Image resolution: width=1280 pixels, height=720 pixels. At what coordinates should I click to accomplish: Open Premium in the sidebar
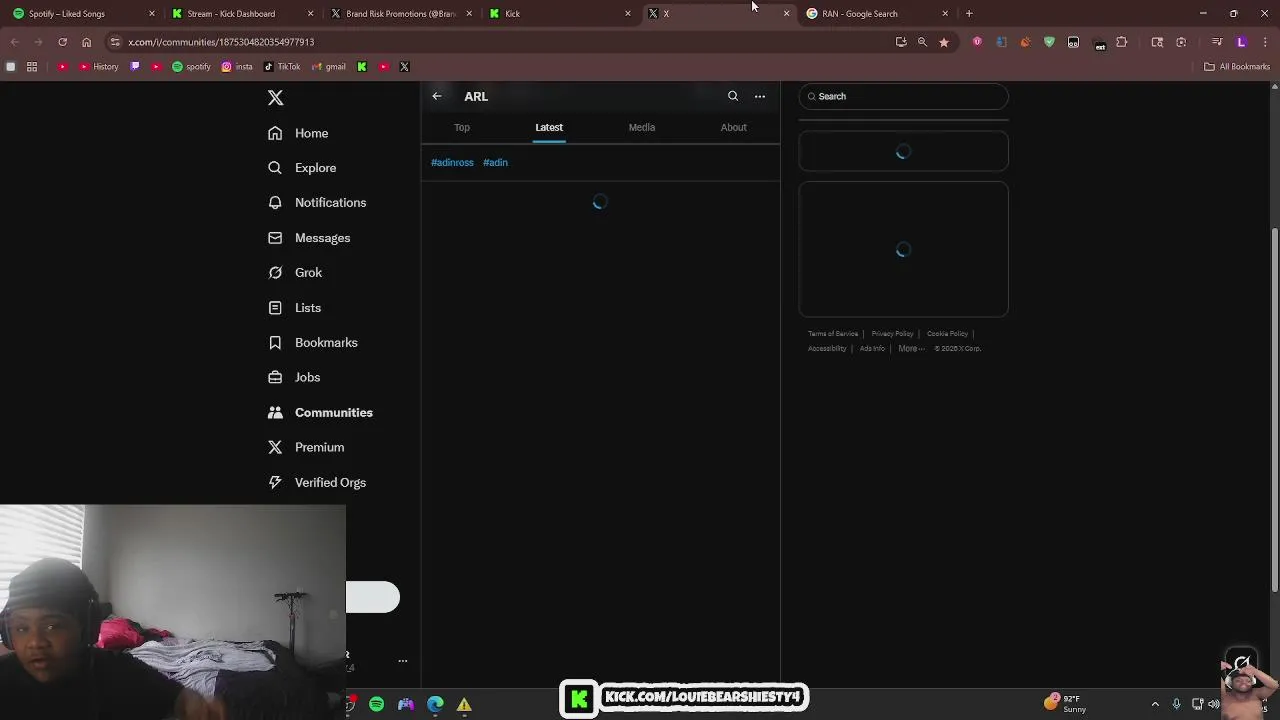306,448
